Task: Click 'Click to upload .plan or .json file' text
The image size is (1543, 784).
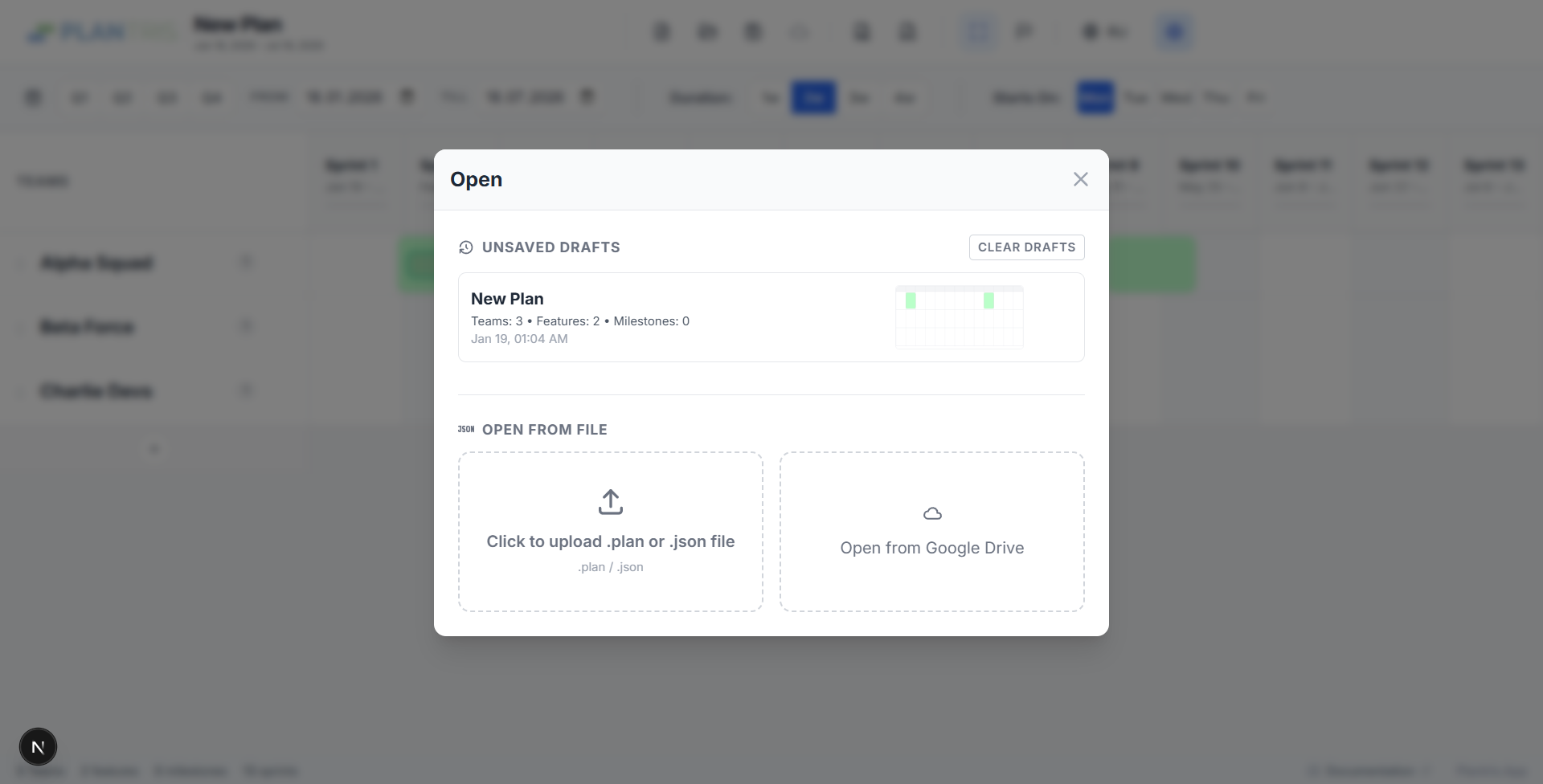Action: (611, 541)
